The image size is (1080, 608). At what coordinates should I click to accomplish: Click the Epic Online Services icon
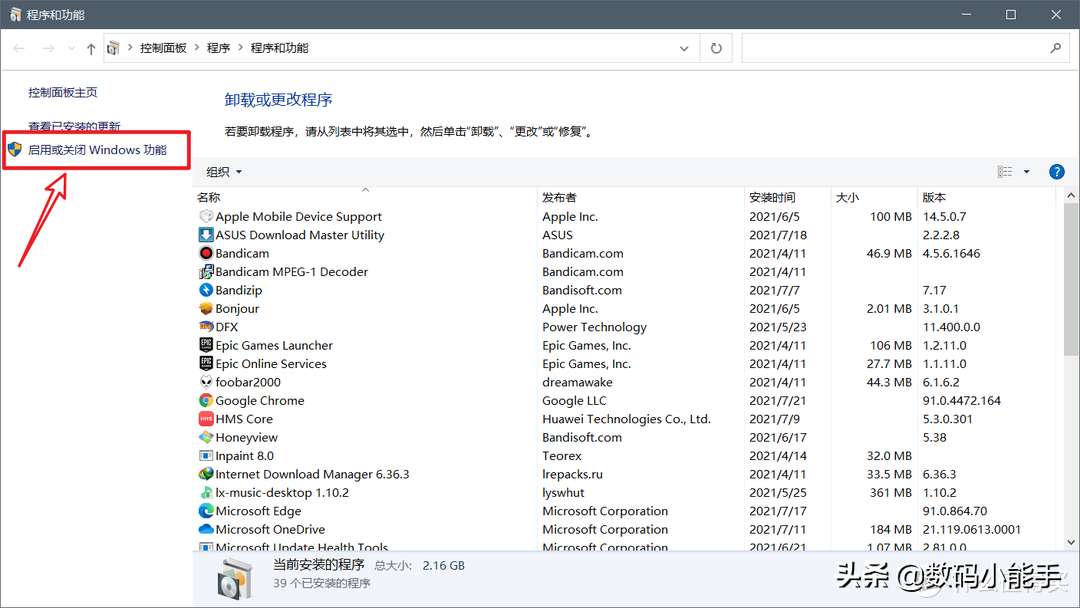(x=206, y=364)
